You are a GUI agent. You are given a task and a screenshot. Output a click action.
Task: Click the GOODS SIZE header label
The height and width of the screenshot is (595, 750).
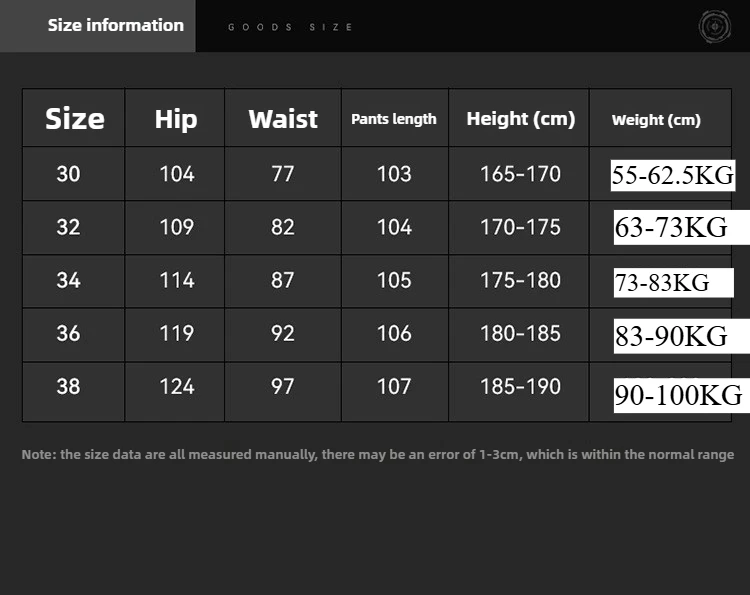pos(290,27)
